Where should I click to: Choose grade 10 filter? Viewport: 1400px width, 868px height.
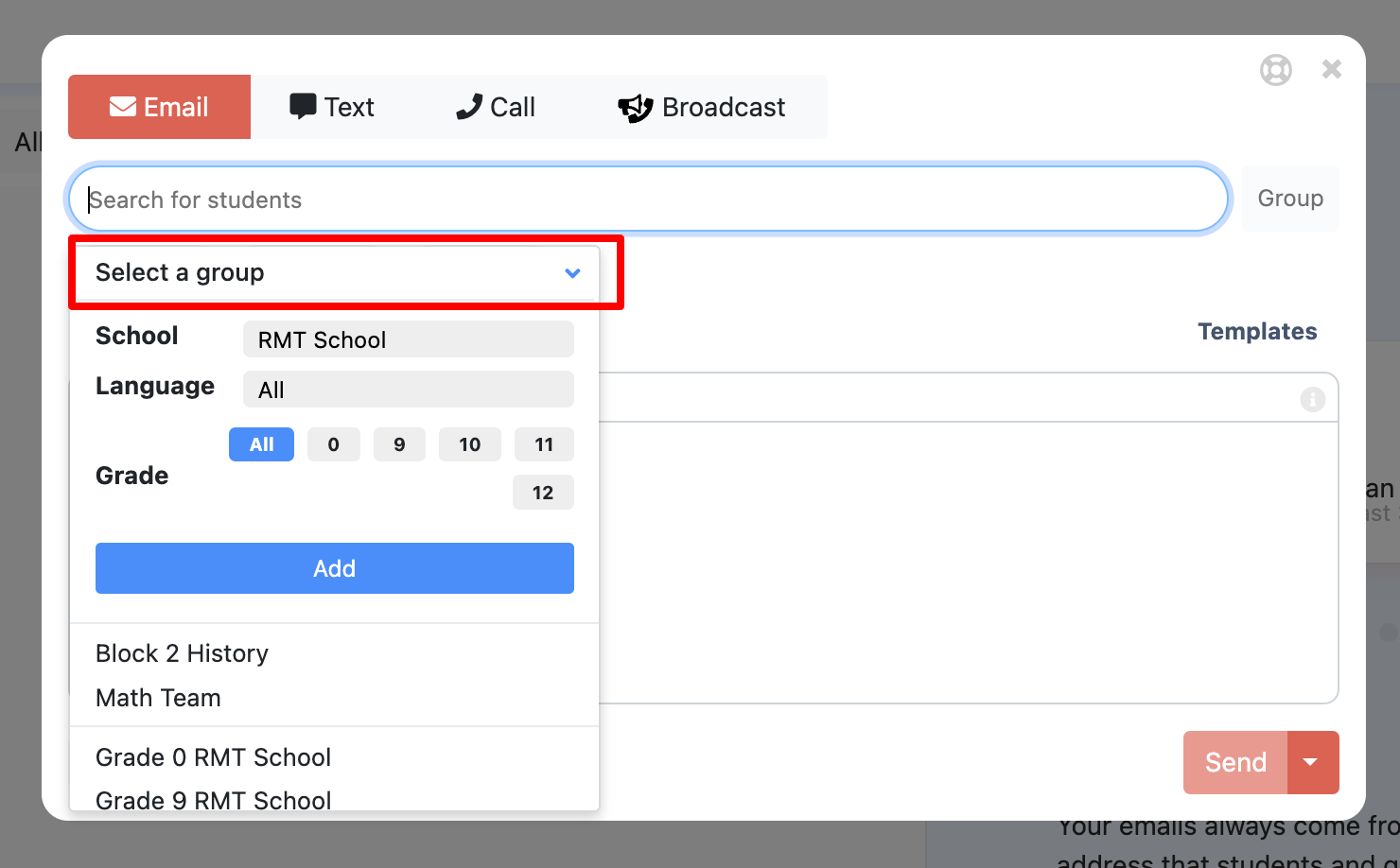point(469,444)
